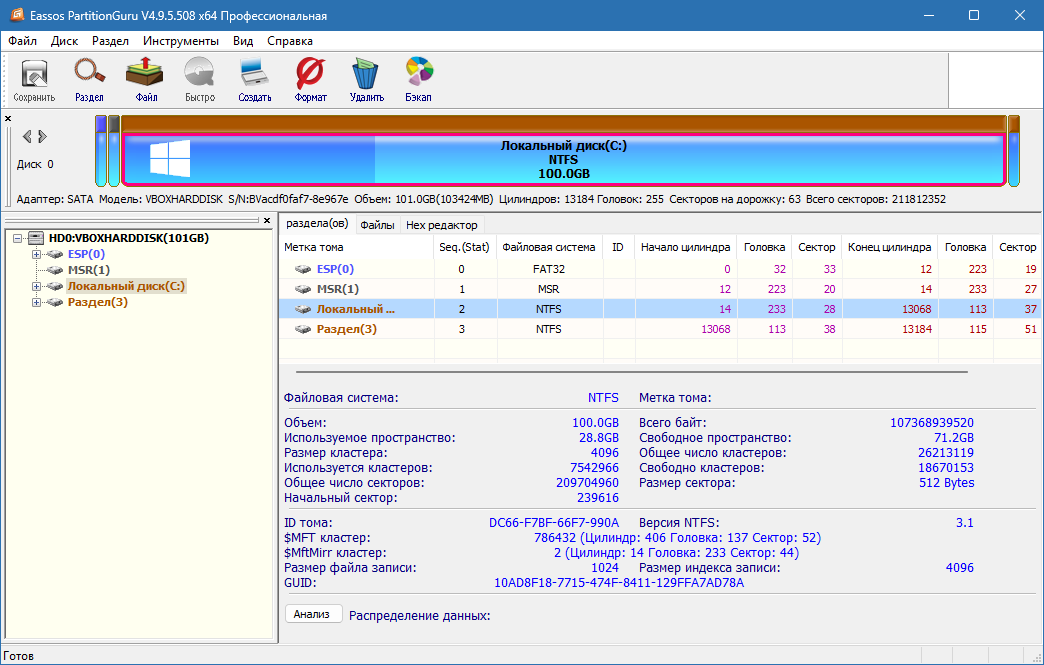Viewport: 1044px width, 665px height.
Task: Select ESP(0) in the disk tree
Action: point(86,254)
